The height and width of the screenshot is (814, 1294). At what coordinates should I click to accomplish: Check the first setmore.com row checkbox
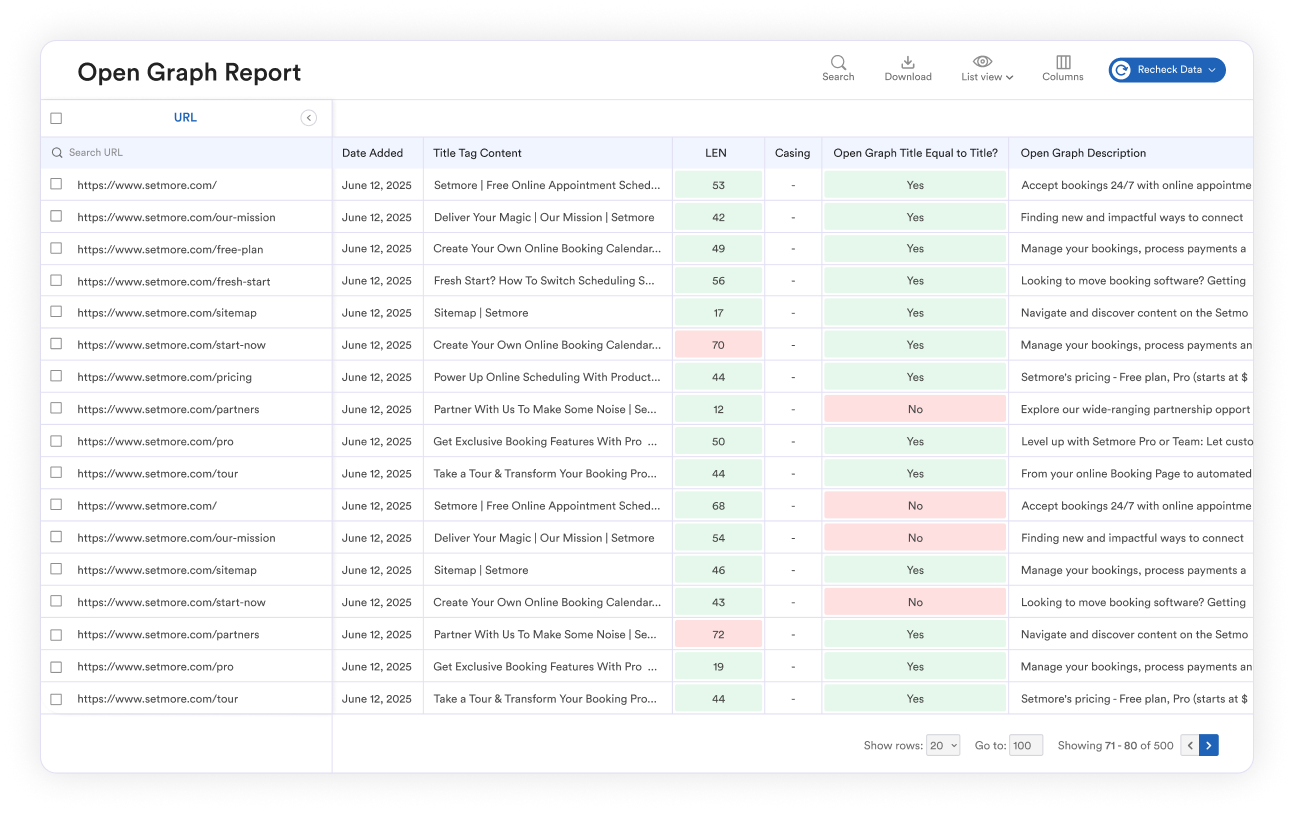pyautogui.click(x=56, y=184)
